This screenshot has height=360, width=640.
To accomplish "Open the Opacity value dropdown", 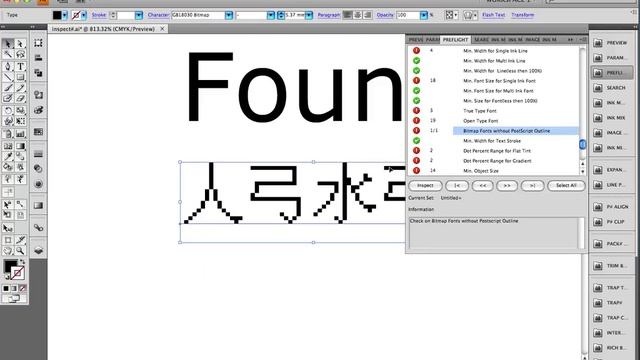I will coord(424,16).
